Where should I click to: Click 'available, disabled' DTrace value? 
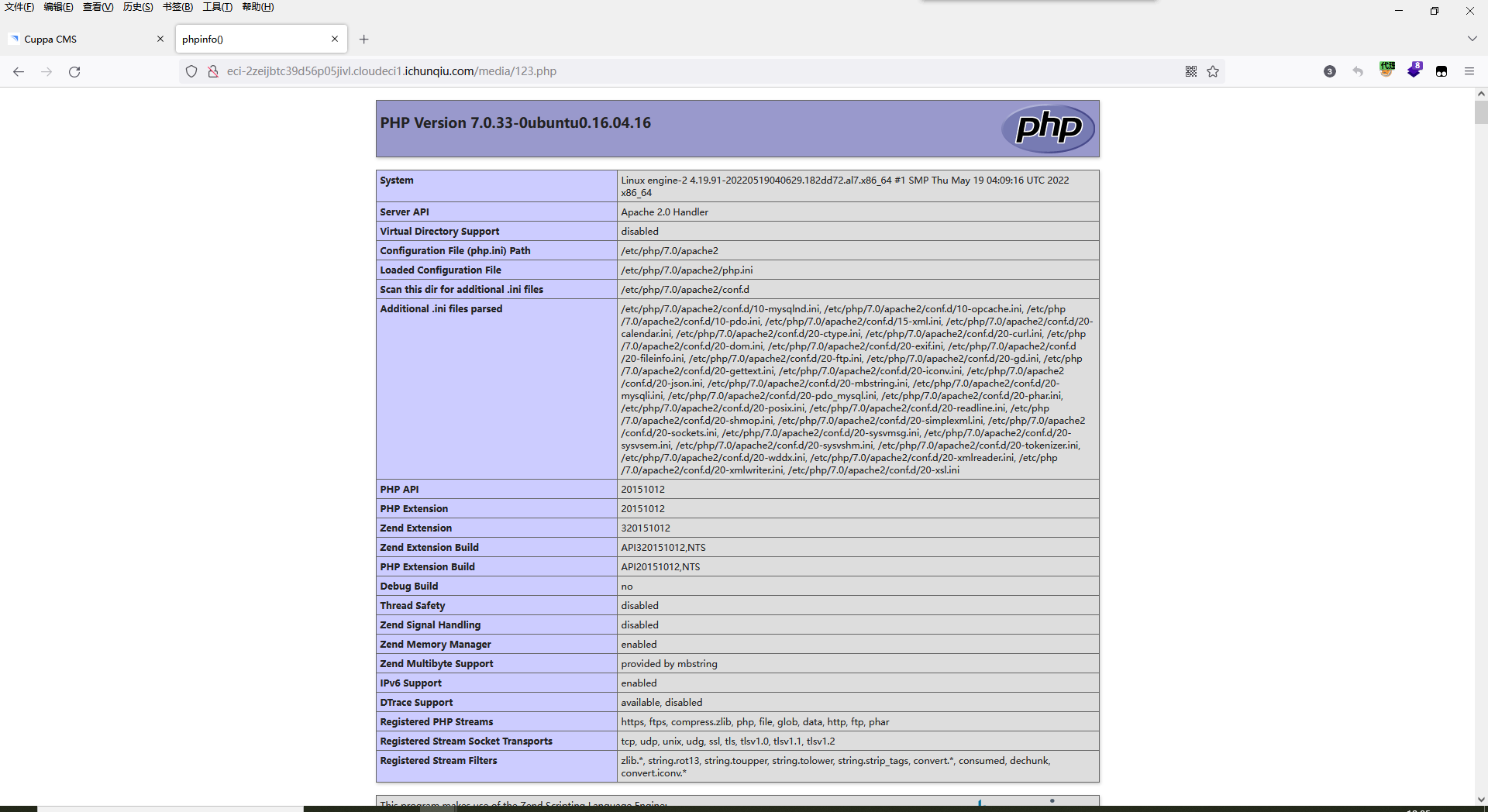[x=662, y=703]
